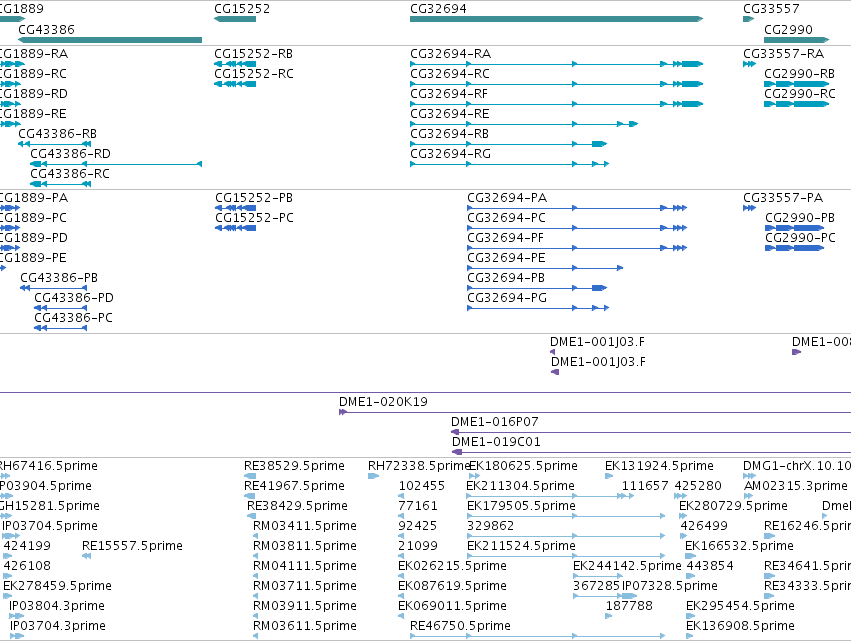Screen dimensions: 851x641
Task: Click the RE15557.5prime EST label
Action: coord(132,546)
